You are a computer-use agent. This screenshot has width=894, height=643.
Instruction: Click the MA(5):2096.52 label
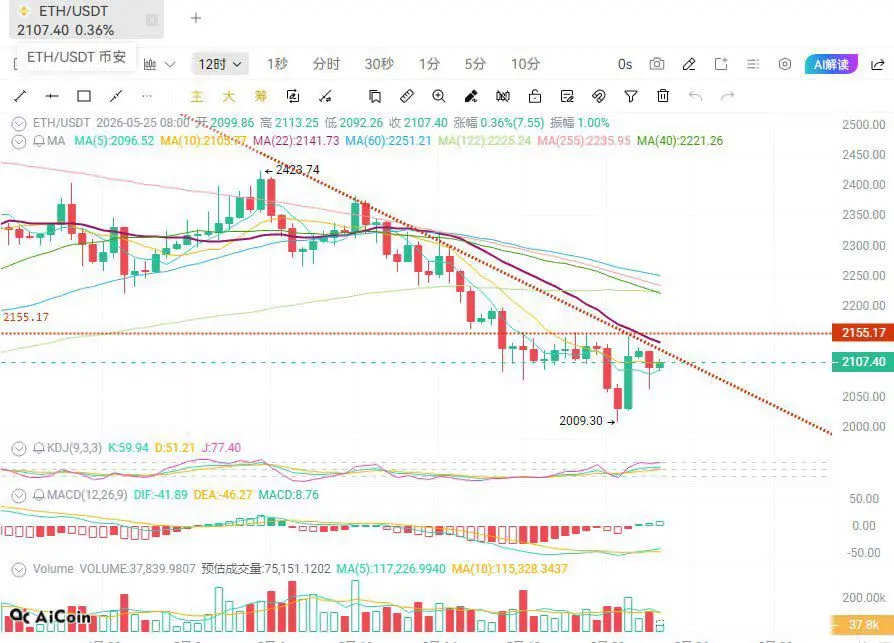[x=114, y=141]
